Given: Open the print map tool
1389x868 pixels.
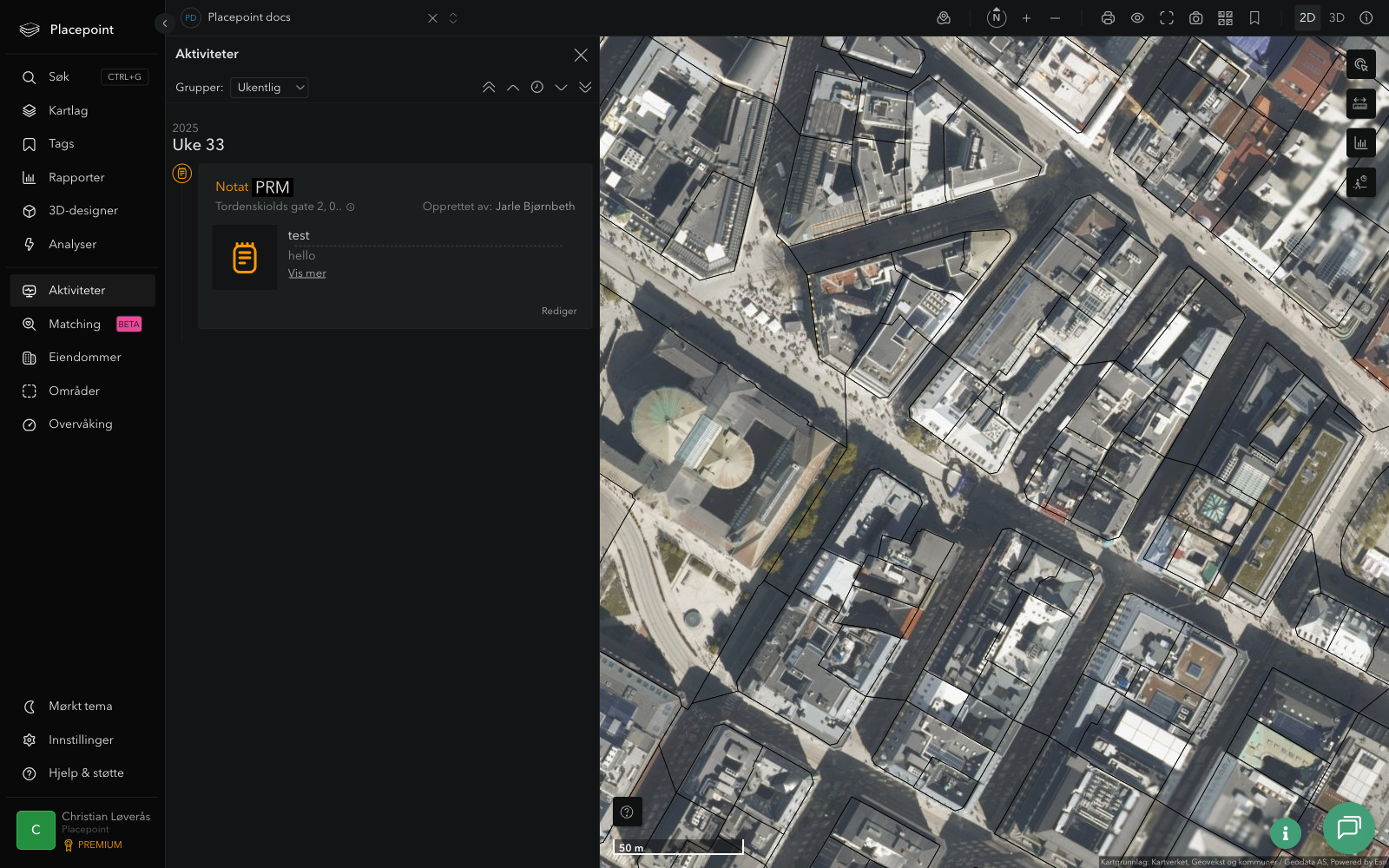Looking at the screenshot, I should pos(1108,18).
